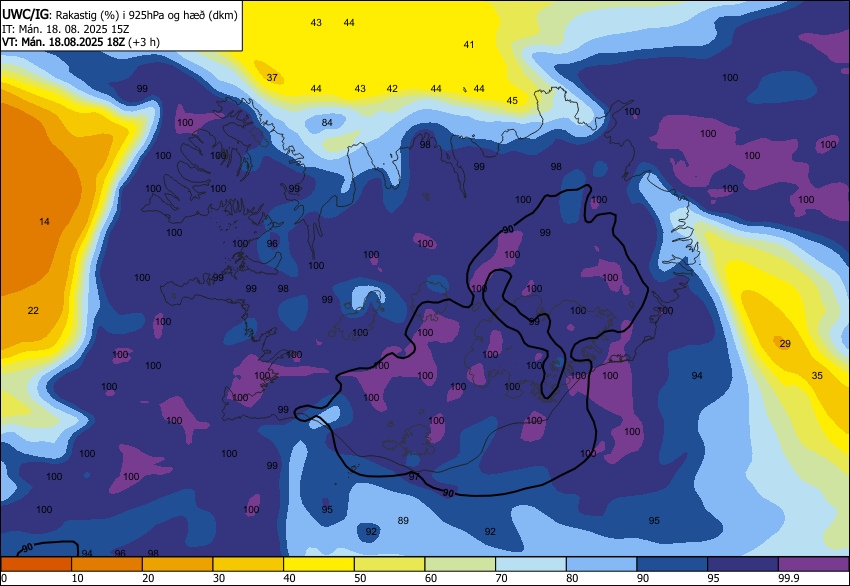Click the '45' value near the northern coast

(x=512, y=100)
